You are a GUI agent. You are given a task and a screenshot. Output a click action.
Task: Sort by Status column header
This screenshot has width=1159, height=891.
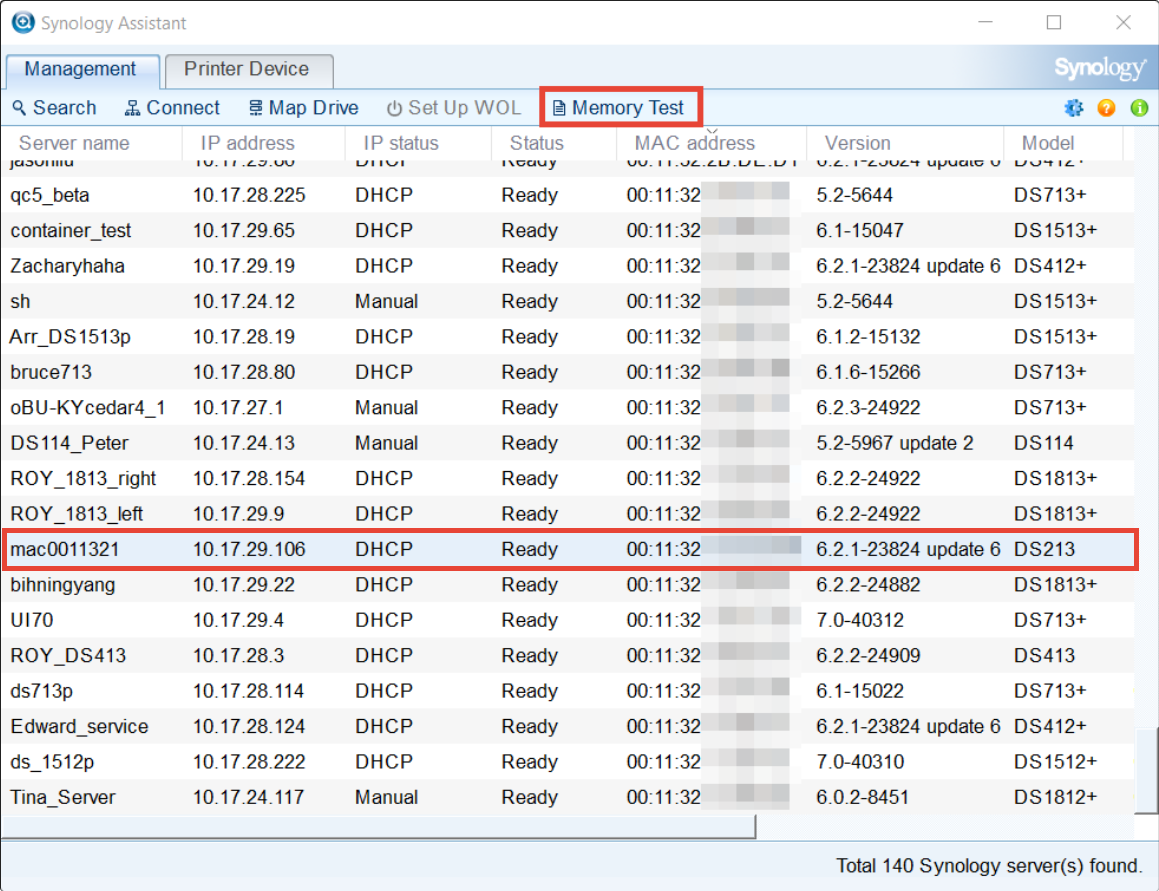554,143
